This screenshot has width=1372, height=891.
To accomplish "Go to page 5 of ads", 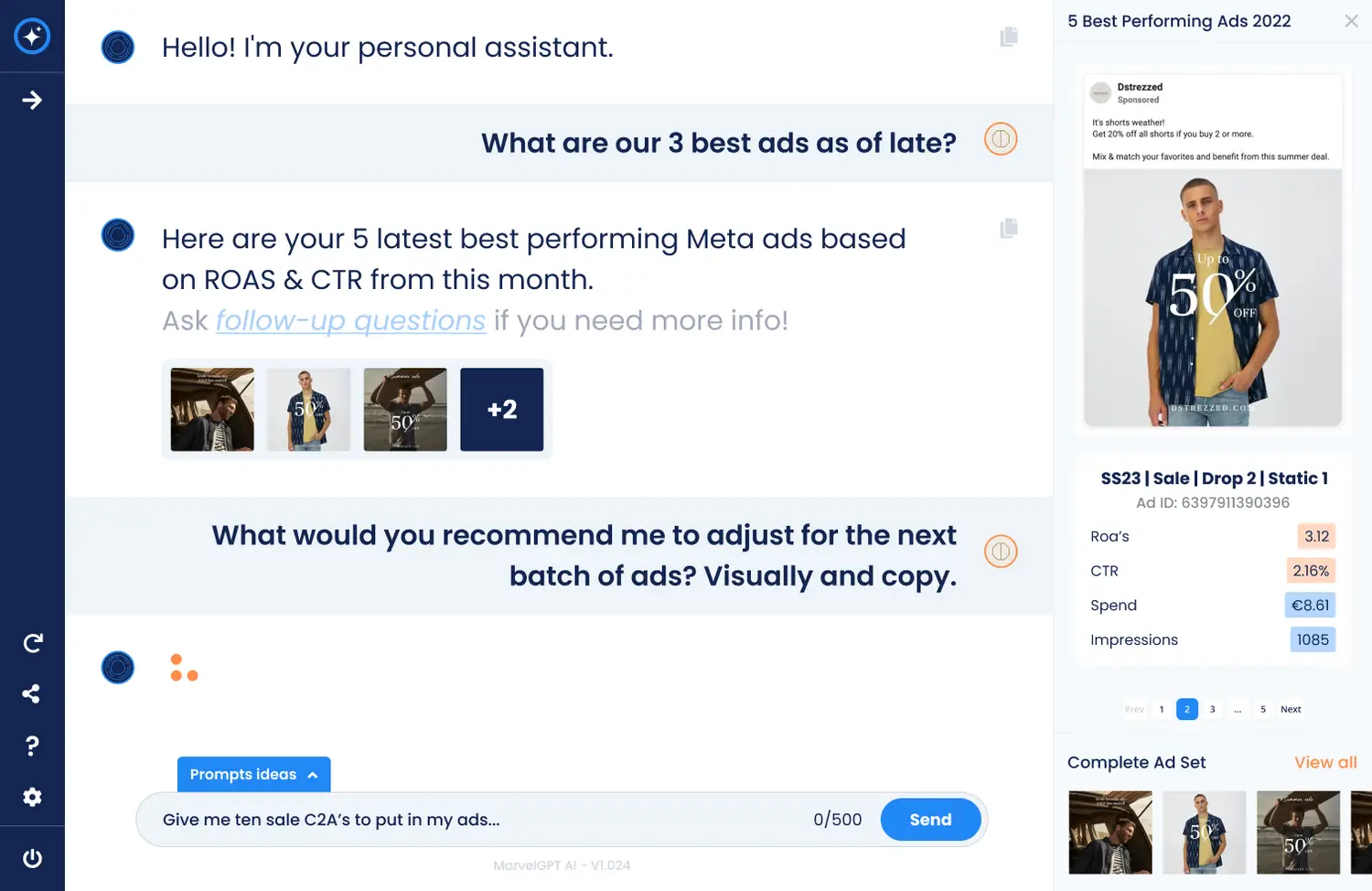I will [x=1263, y=709].
